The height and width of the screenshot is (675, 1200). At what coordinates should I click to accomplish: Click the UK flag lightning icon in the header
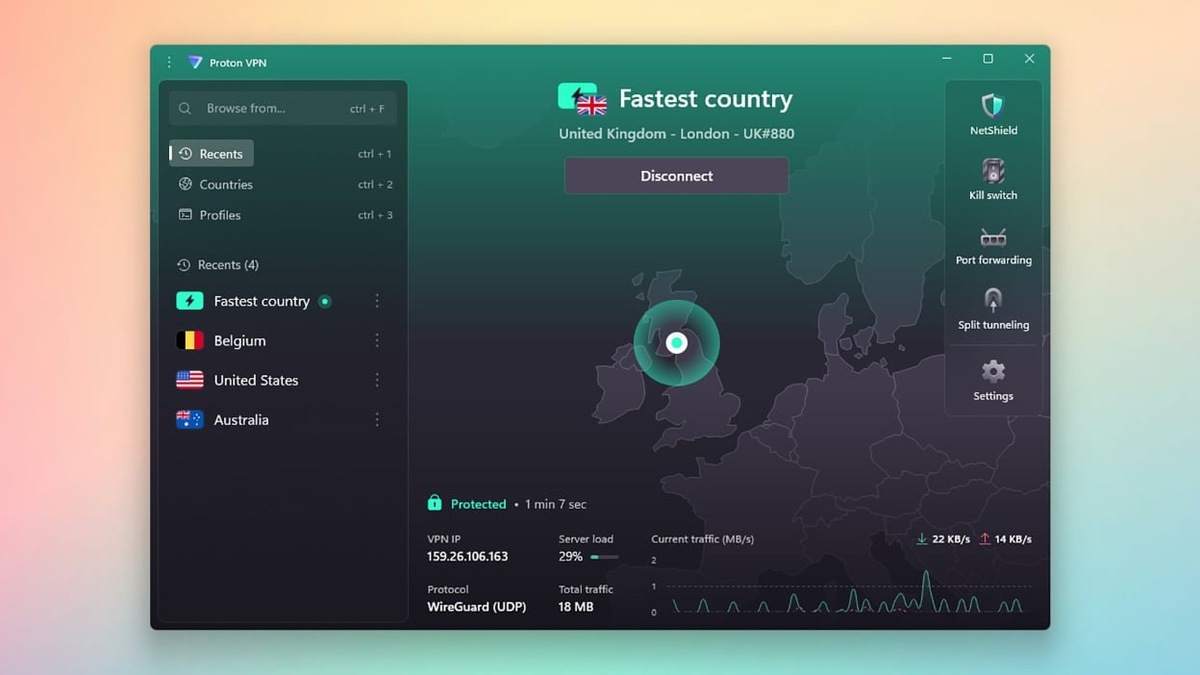(x=583, y=98)
